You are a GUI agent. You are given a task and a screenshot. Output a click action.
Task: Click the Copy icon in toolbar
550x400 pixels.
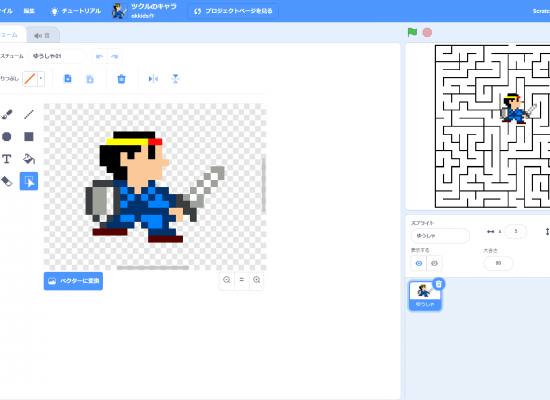[x=68, y=79]
